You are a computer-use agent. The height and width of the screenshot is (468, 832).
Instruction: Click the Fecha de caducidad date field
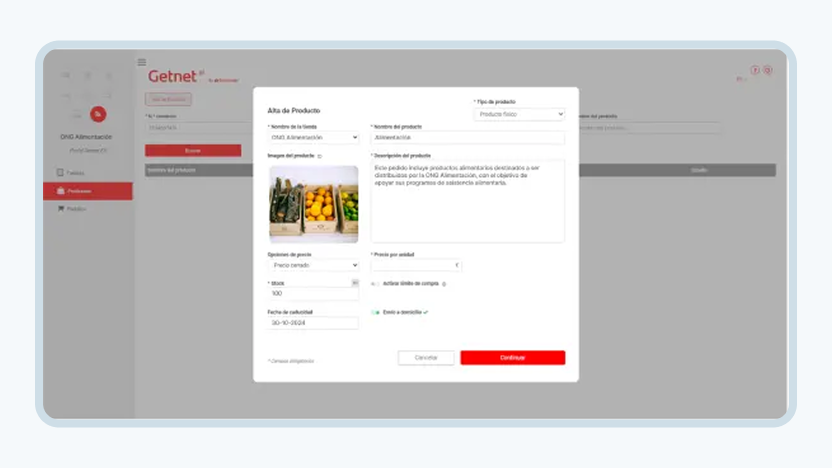coord(313,323)
